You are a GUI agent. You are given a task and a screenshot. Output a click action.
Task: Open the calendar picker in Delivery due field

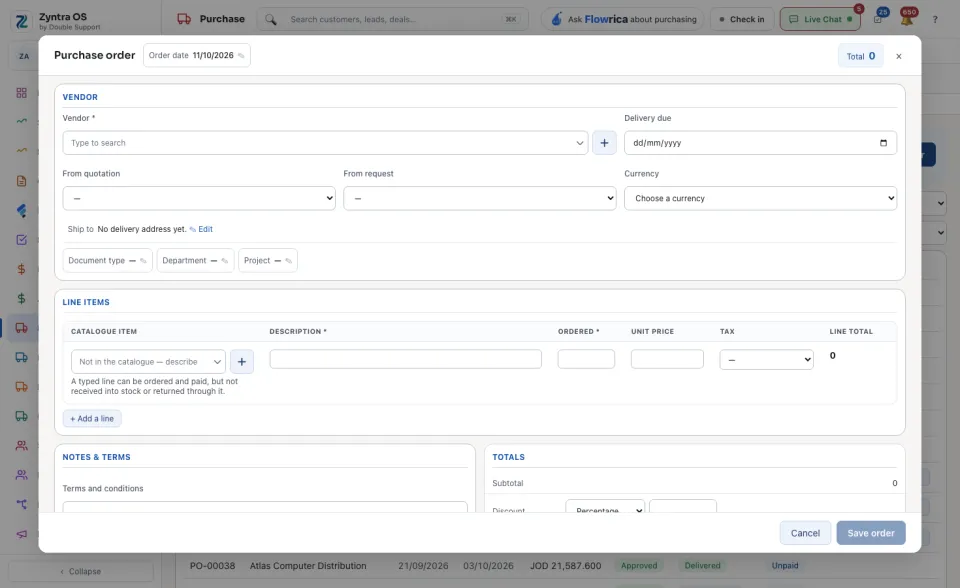(883, 143)
